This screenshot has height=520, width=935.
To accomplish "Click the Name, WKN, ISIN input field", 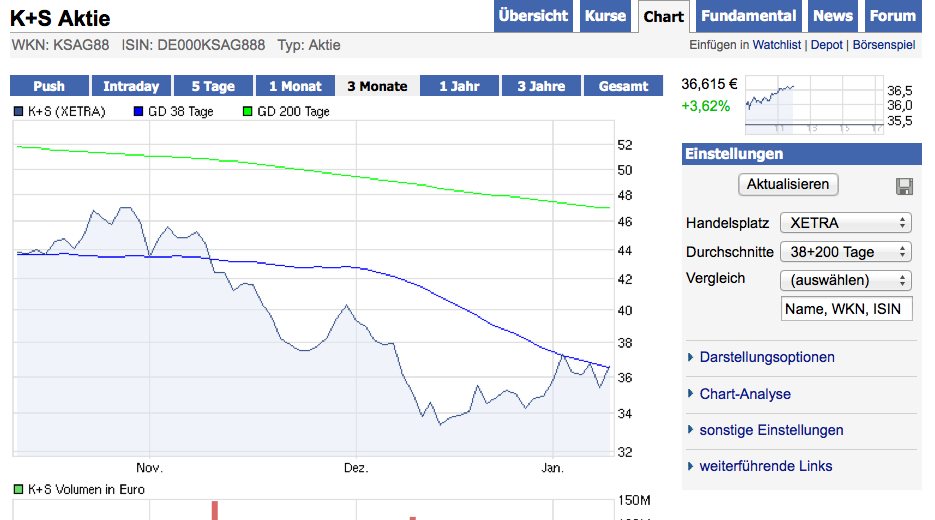I will [846, 309].
